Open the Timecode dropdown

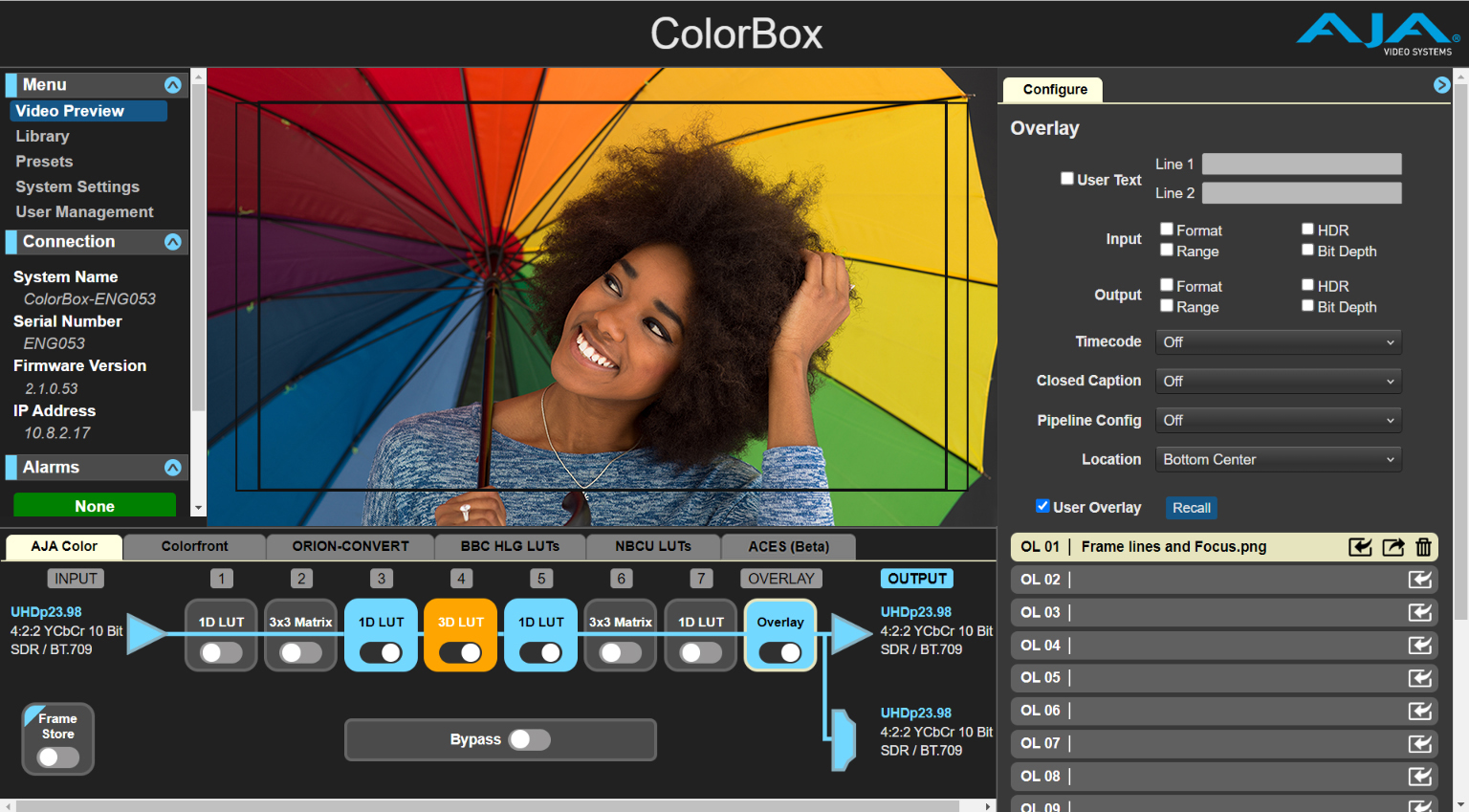[1278, 341]
